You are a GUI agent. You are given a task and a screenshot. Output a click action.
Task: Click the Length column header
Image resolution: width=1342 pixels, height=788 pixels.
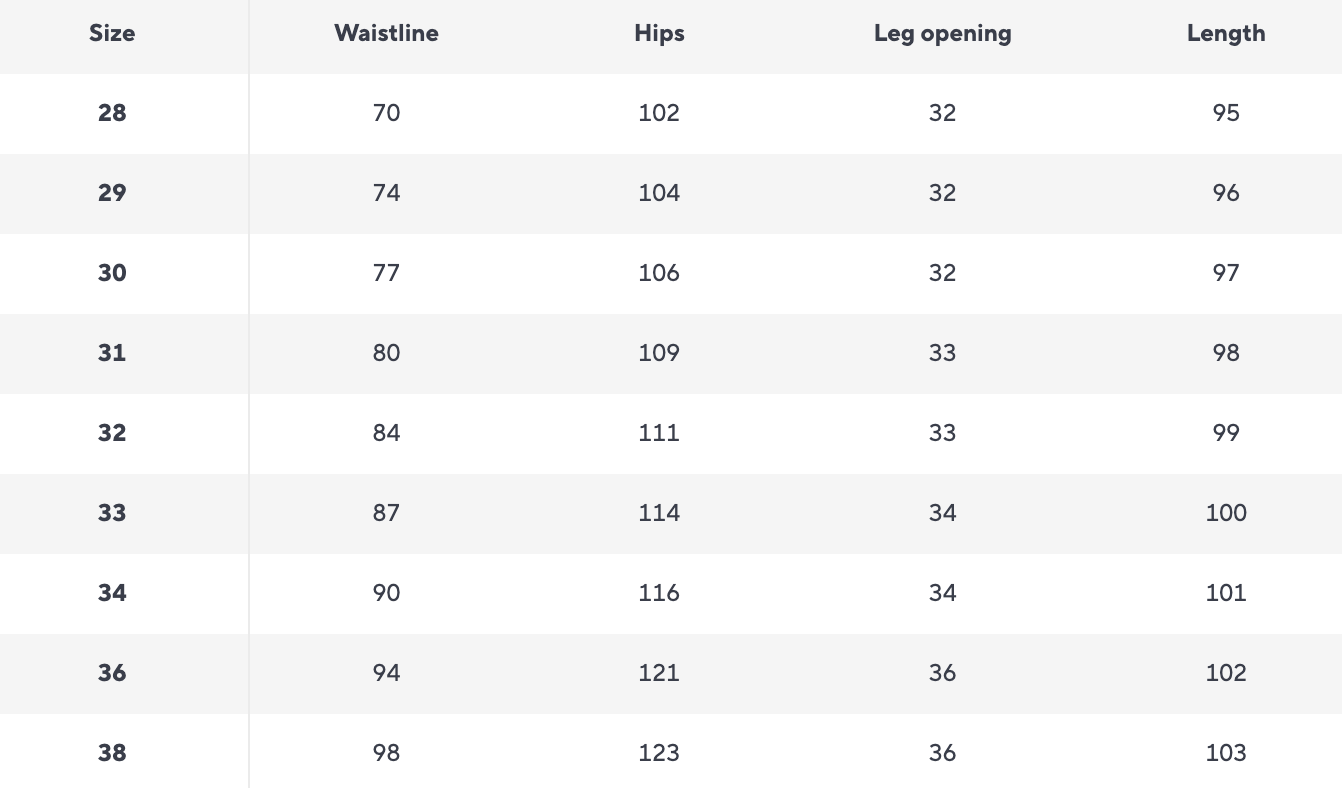click(1226, 33)
